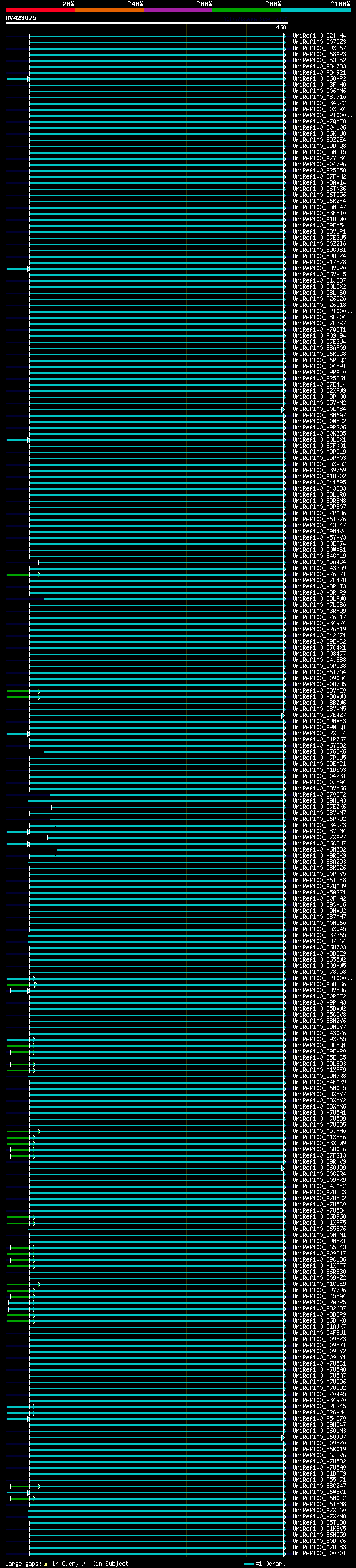
Task: Select hit label UniRef100_P25858
Action: tap(319, 170)
